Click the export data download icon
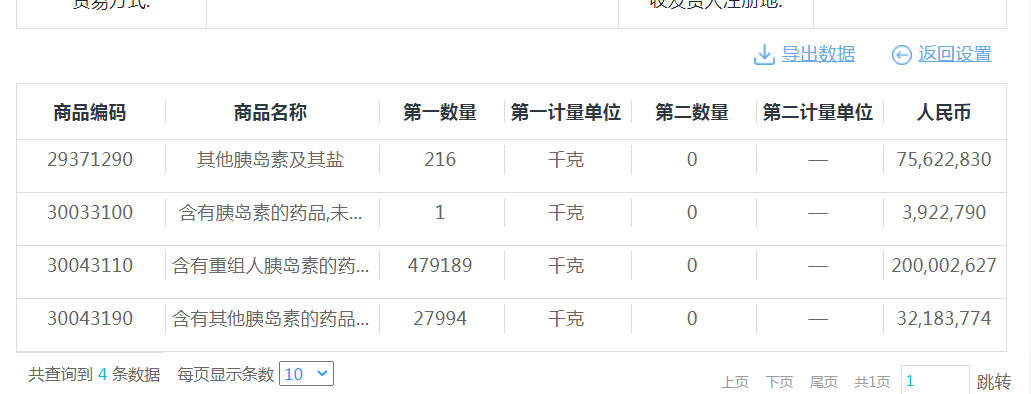1031x394 pixels. click(x=764, y=55)
